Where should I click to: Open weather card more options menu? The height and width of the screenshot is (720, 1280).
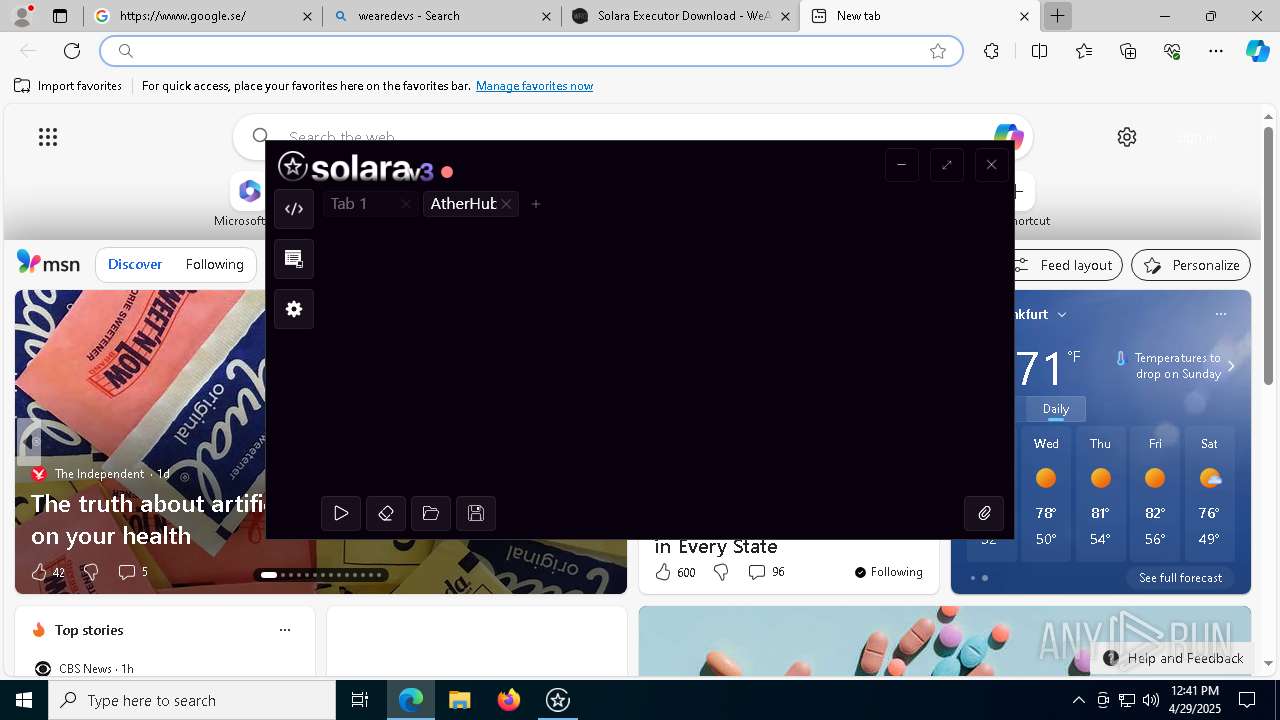point(1220,314)
